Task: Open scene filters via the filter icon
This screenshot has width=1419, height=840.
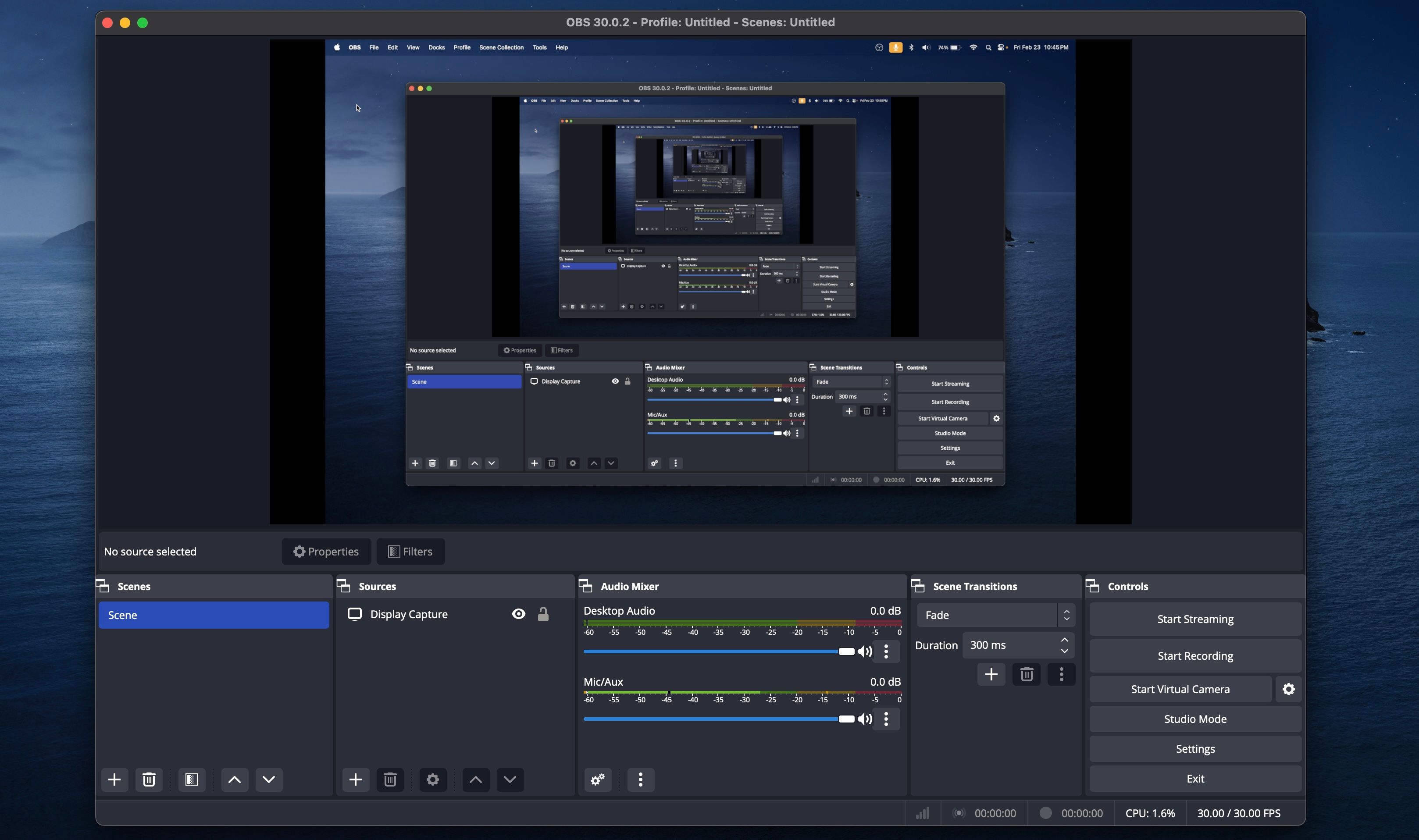Action: pos(191,779)
